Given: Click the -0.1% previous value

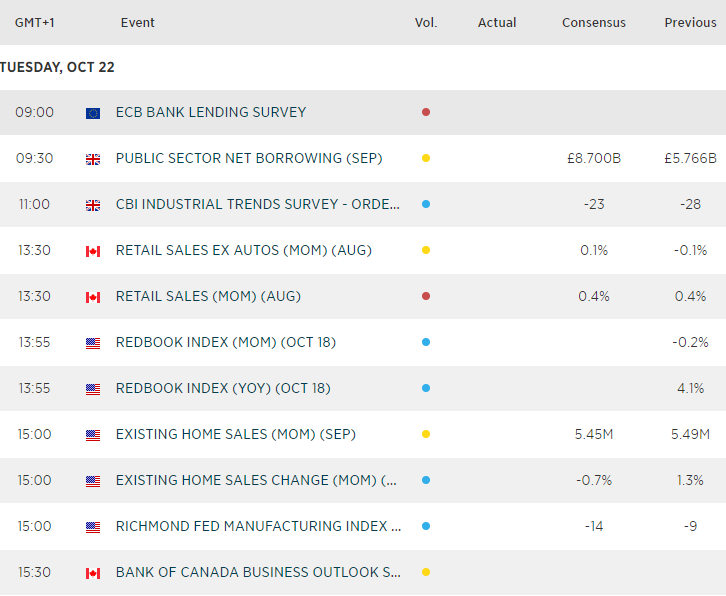Looking at the screenshot, I should point(690,250).
